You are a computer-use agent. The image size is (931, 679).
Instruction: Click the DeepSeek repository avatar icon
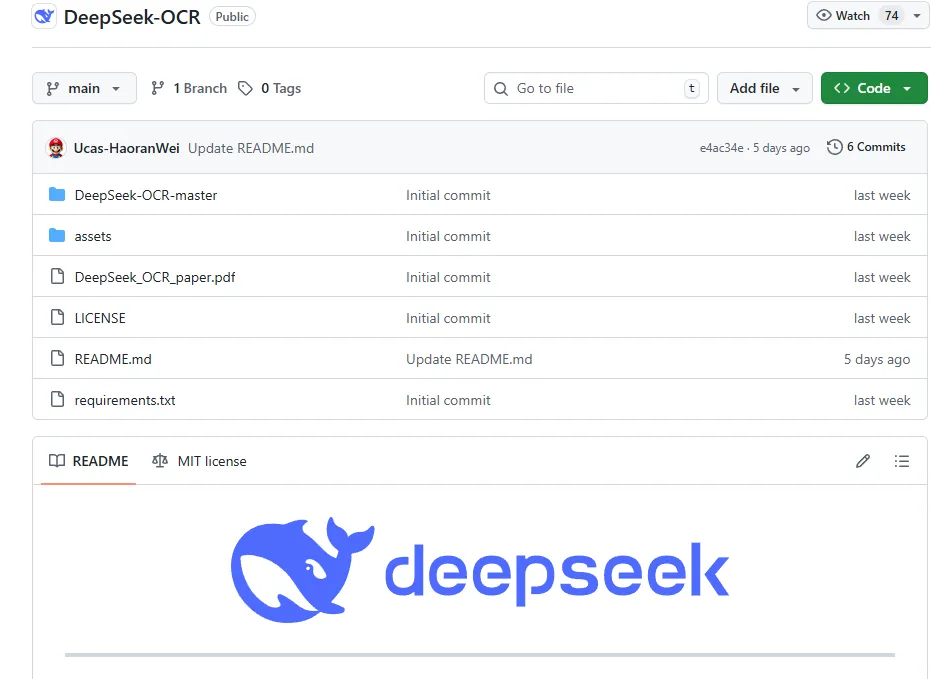pyautogui.click(x=44, y=16)
